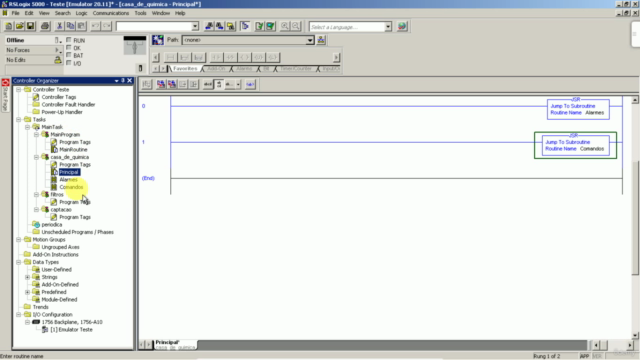The image size is (640, 360).
Task: Select the MainRoutine tree item
Action: (73, 150)
